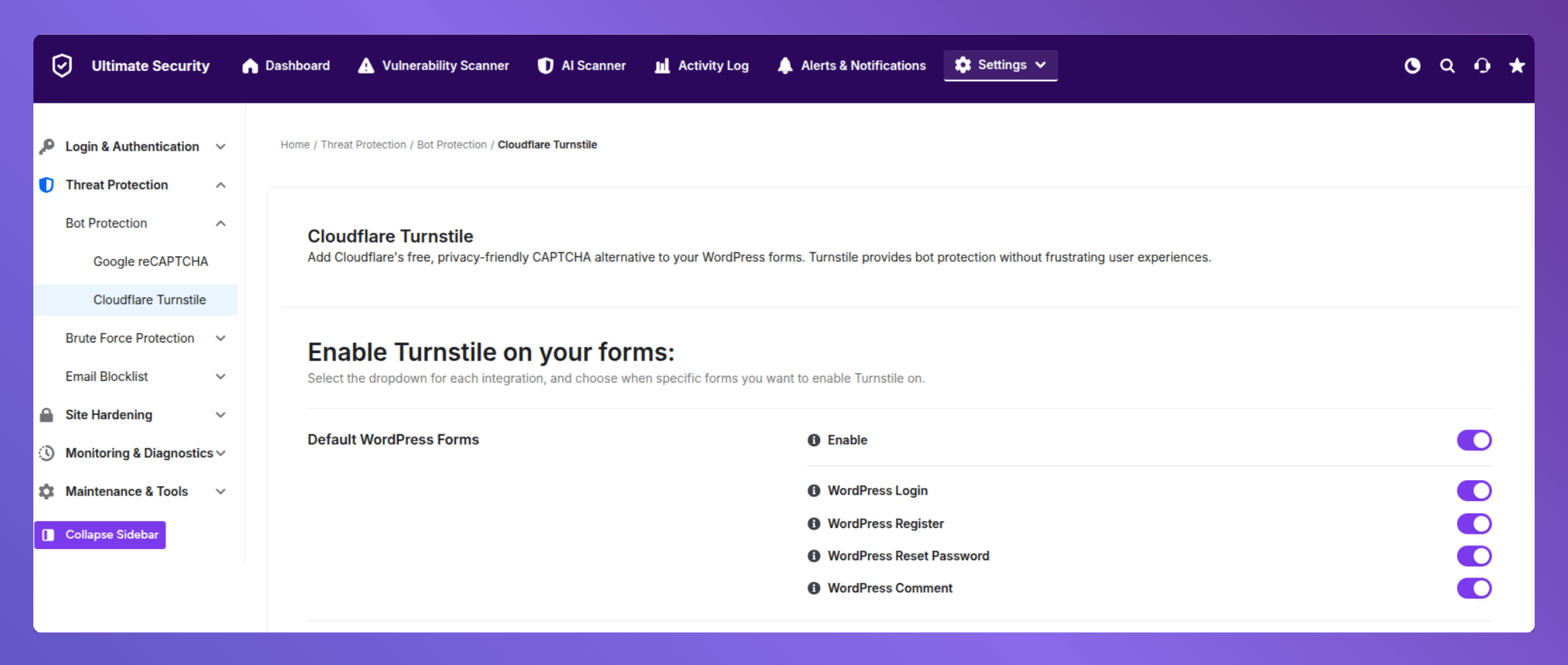Toggle the dark mode moon icon
Image resolution: width=1568 pixels, height=665 pixels.
1412,66
